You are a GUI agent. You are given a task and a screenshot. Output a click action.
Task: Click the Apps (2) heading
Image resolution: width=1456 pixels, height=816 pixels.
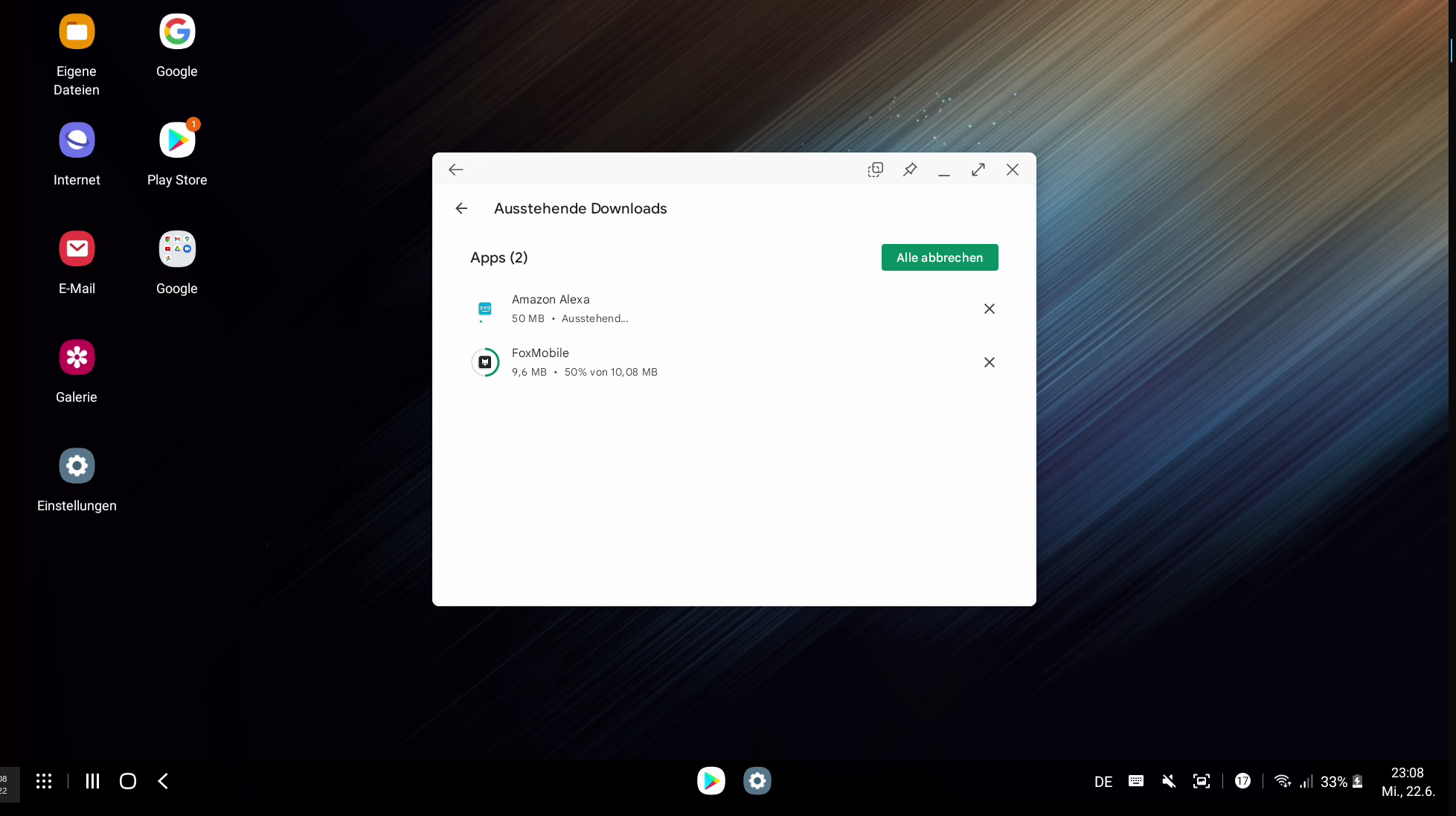click(x=499, y=257)
